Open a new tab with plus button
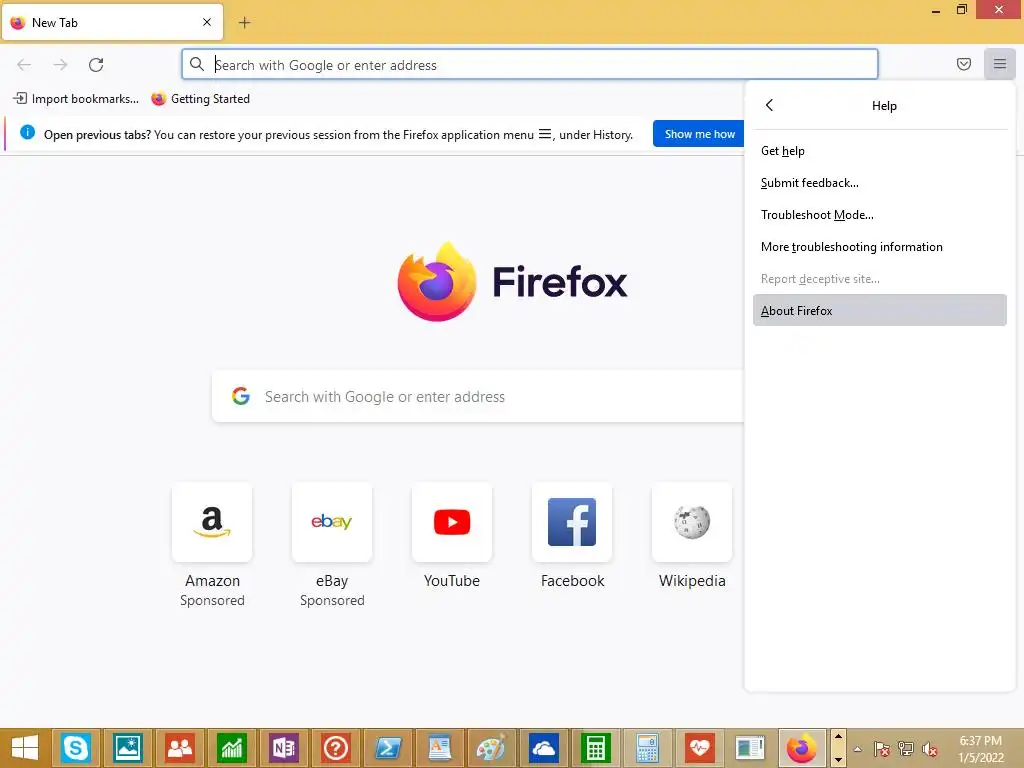 (244, 23)
